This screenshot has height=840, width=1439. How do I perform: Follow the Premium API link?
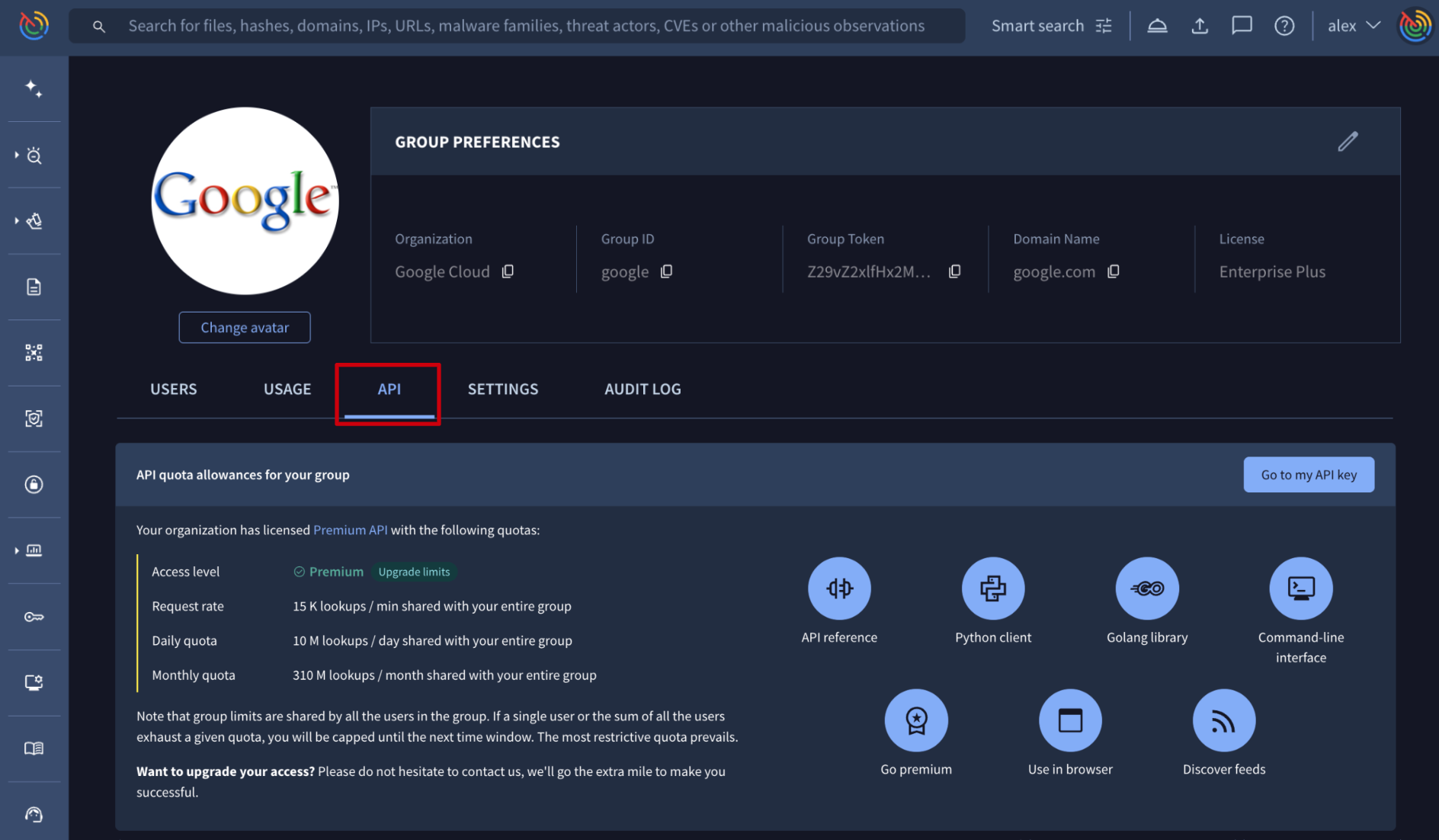351,530
